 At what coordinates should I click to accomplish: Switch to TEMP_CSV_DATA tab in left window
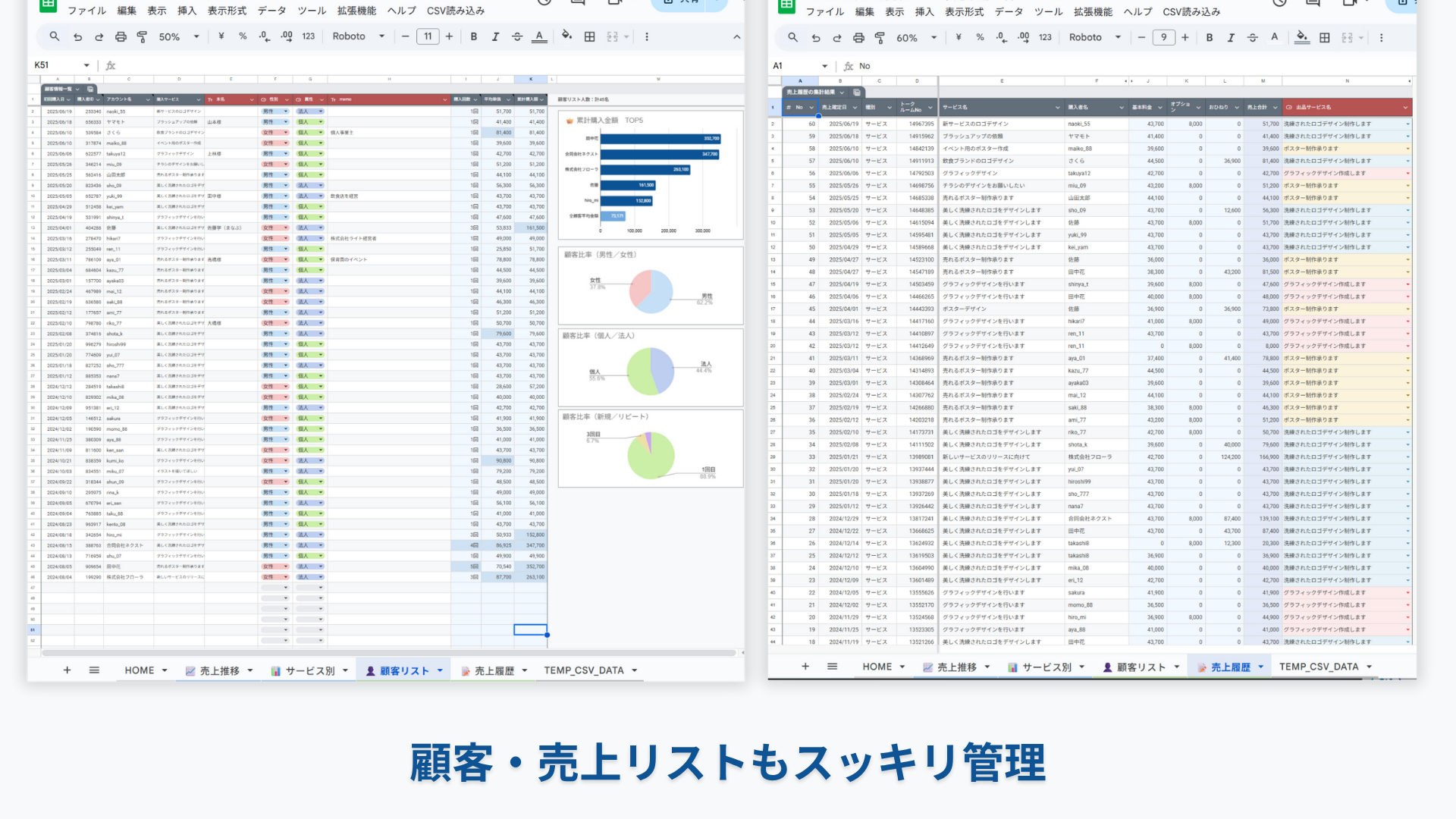click(x=584, y=670)
